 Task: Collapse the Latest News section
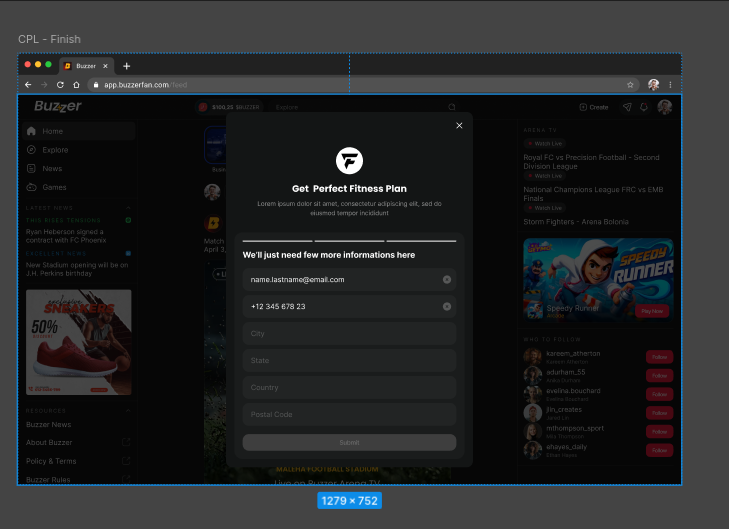[x=128, y=208]
